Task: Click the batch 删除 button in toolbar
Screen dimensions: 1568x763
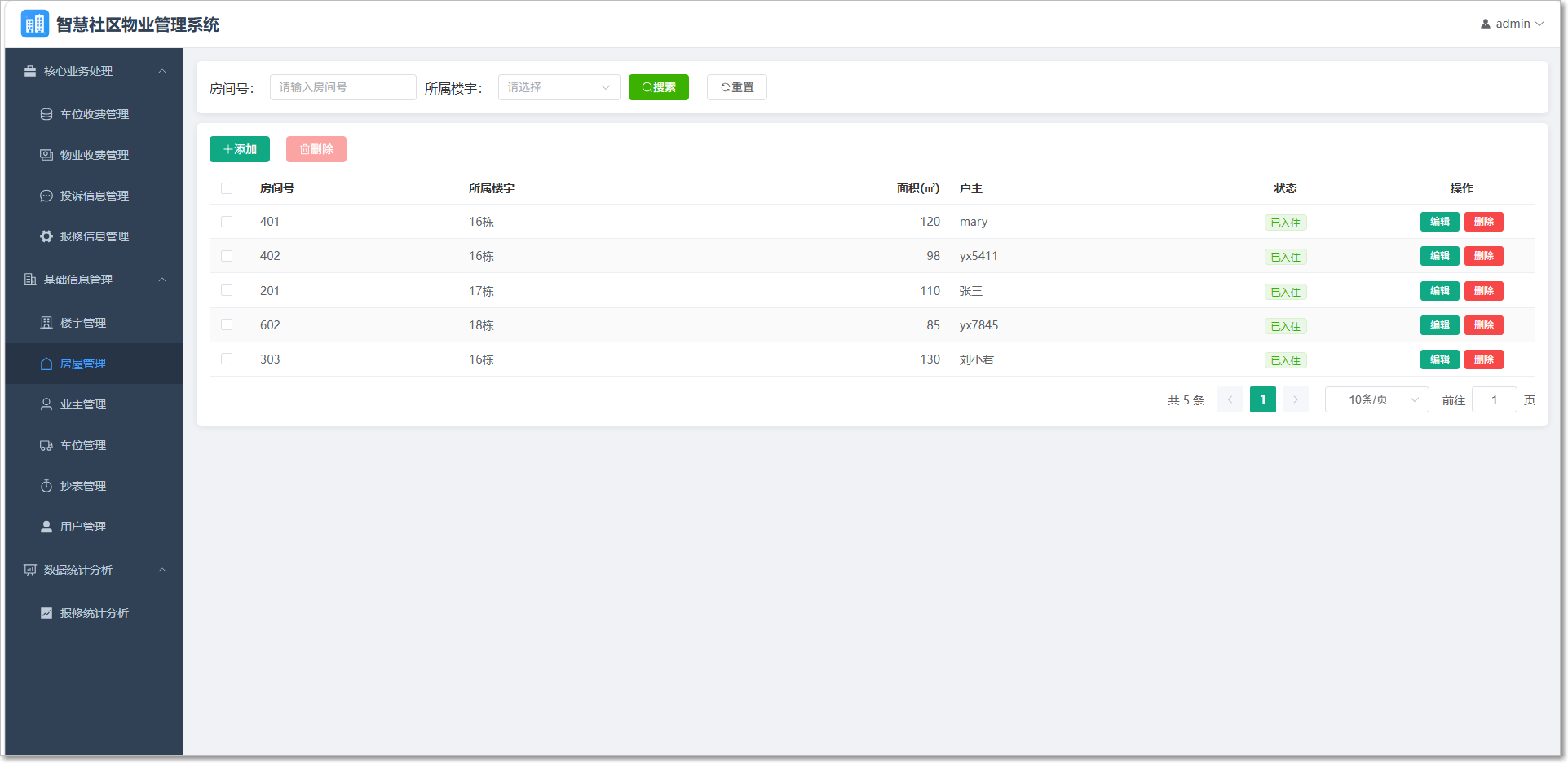Action: pos(316,149)
